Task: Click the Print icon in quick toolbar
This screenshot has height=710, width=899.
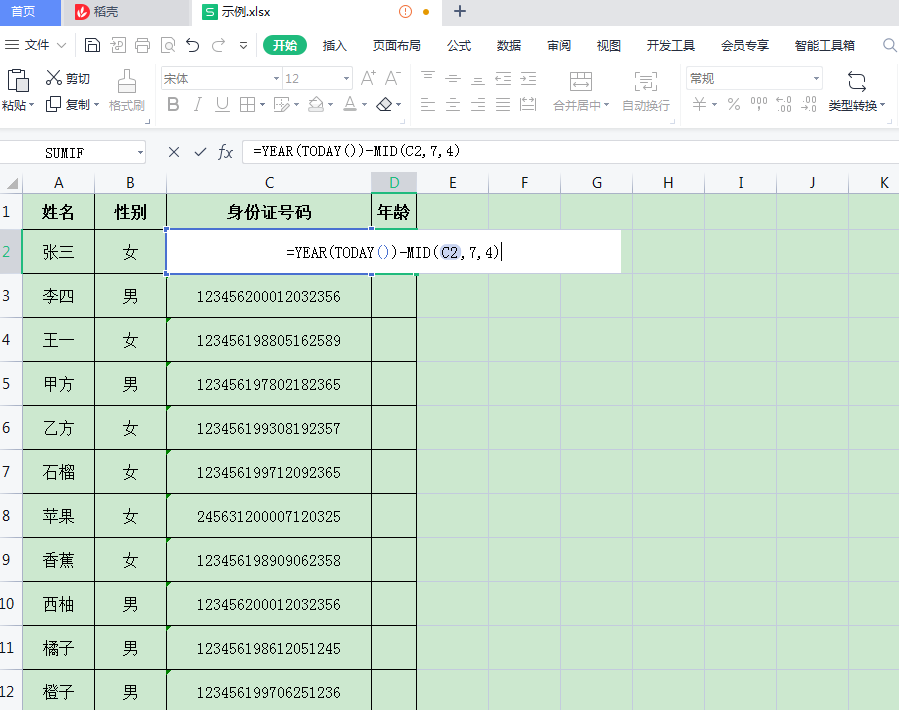Action: tap(142, 45)
